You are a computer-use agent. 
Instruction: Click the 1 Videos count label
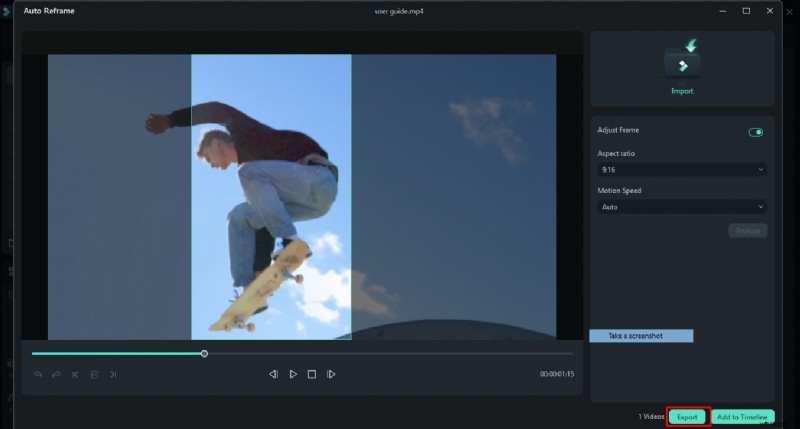coord(651,417)
